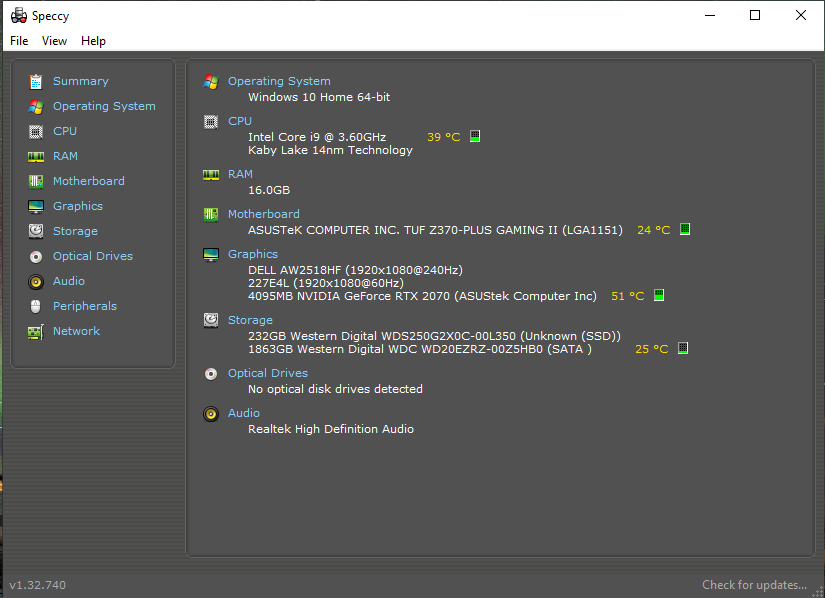
Task: Click the Motherboard heading in main panel
Action: point(263,215)
